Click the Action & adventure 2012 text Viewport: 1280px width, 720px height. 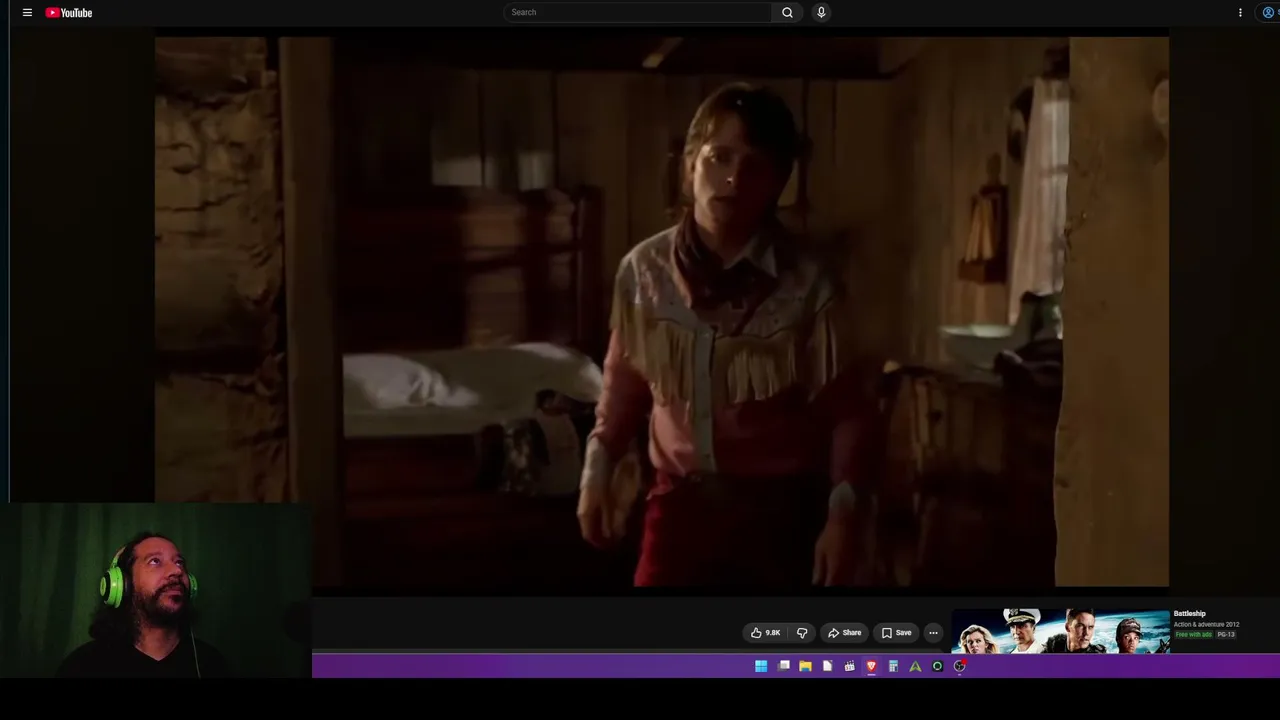[x=1206, y=625]
